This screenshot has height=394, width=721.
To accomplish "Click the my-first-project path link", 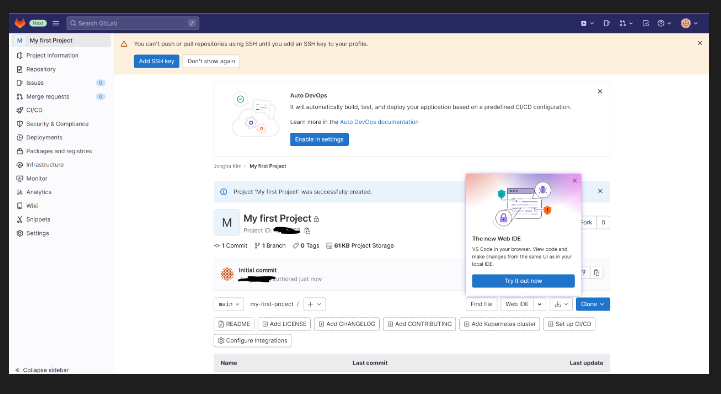I will 272,304.
